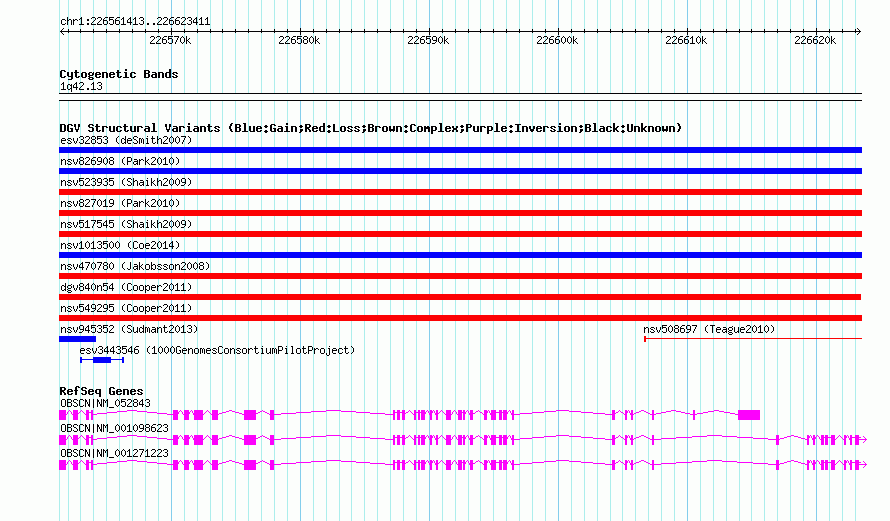Click the esv3443546 1000GenomesConsortiumPilotProject label
The height and width of the screenshot is (521, 890).
(x=217, y=350)
